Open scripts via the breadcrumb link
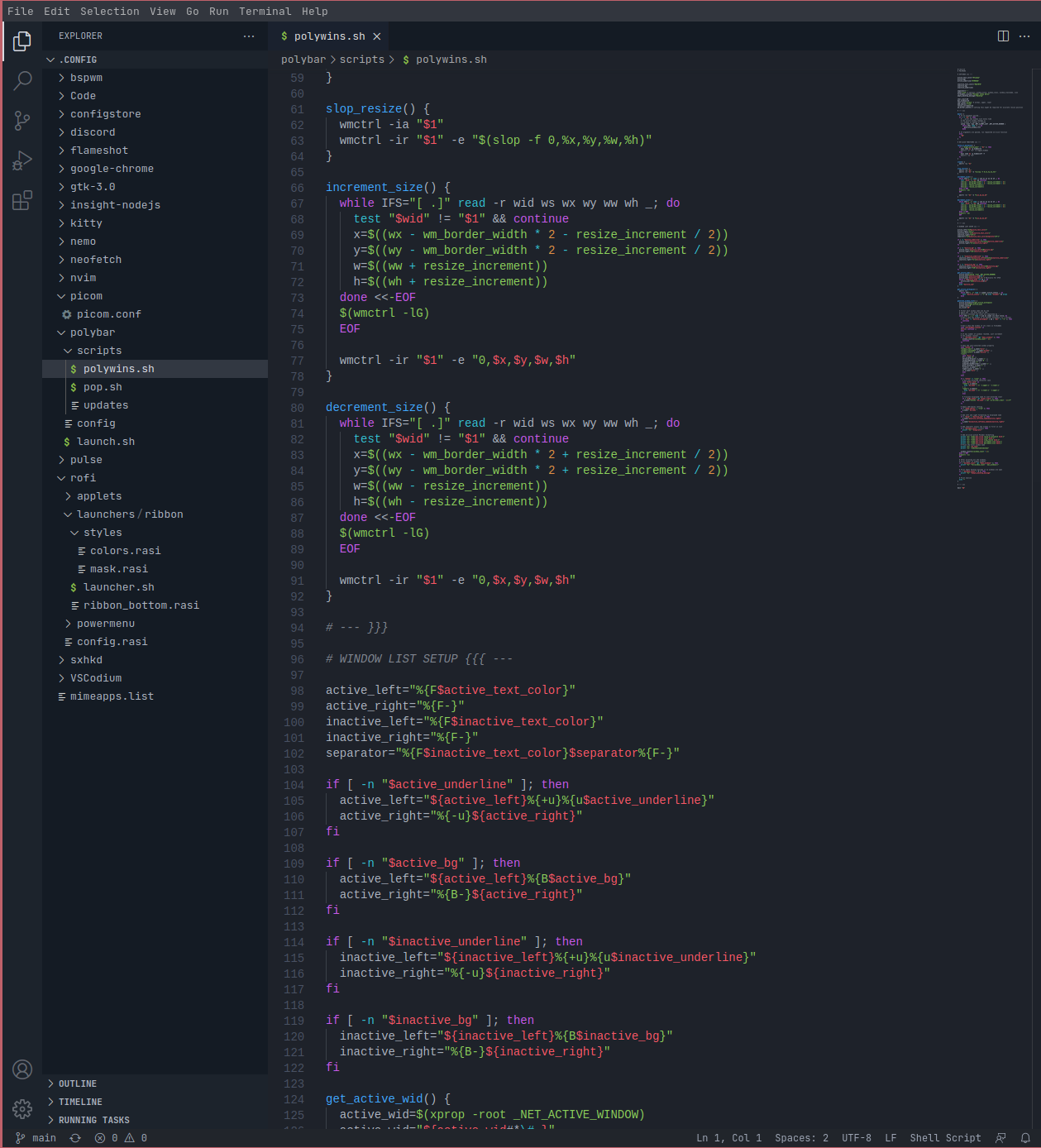This screenshot has height=1148, width=1041. (361, 59)
